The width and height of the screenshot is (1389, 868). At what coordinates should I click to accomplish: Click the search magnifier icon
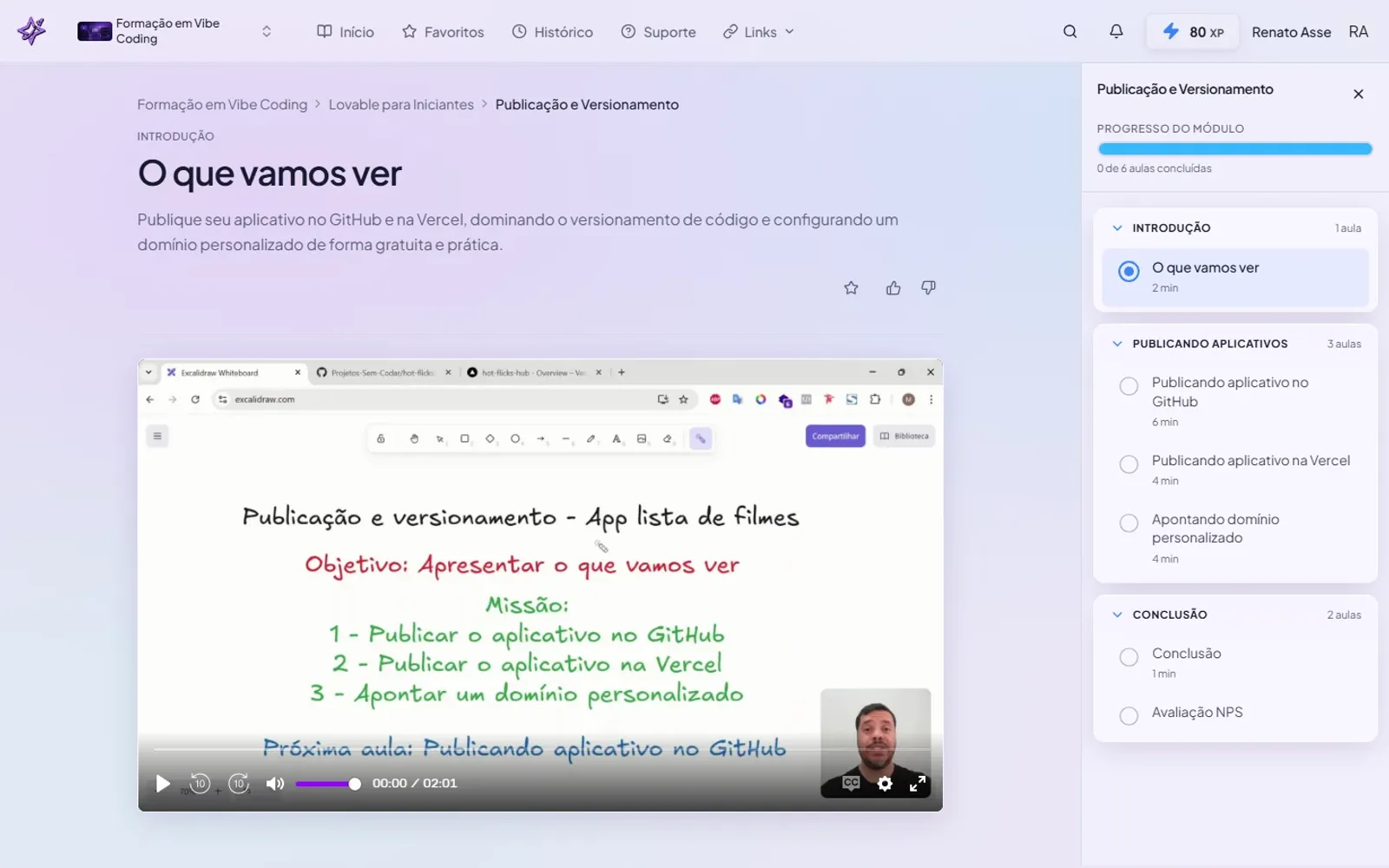click(1070, 31)
